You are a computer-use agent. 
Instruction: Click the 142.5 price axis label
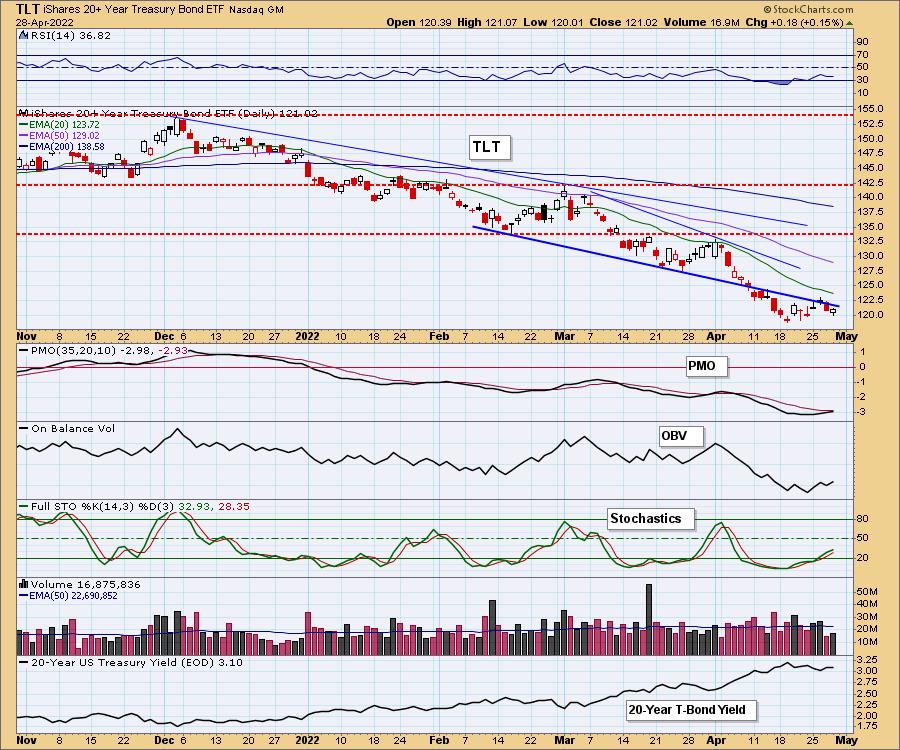pos(870,182)
